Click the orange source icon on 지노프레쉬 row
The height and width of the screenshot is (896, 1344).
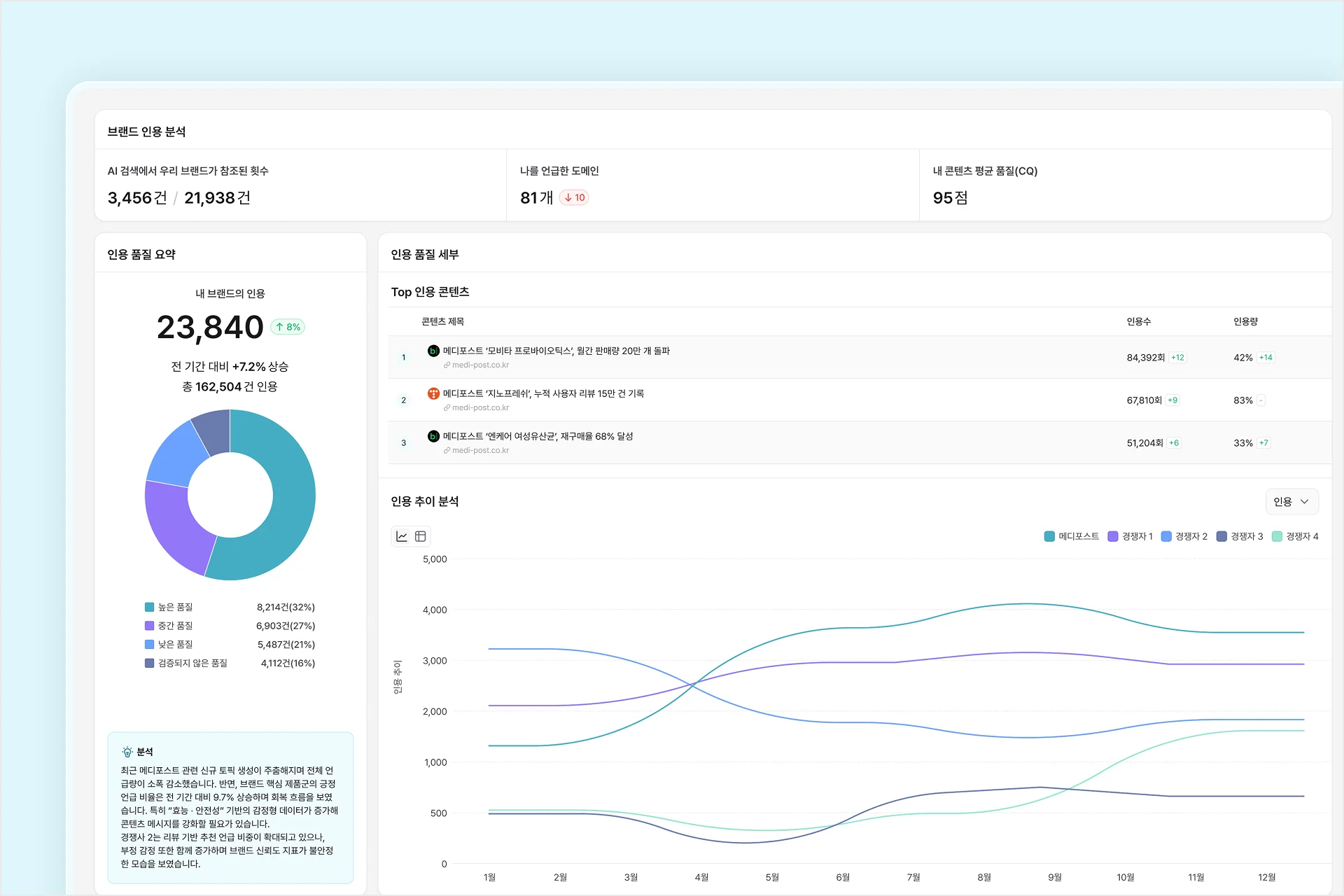point(433,393)
